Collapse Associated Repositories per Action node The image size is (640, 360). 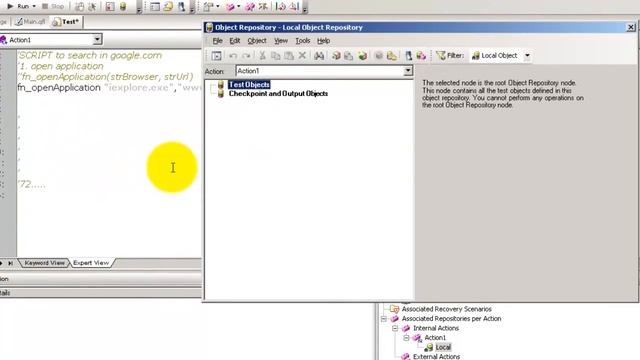click(384, 319)
